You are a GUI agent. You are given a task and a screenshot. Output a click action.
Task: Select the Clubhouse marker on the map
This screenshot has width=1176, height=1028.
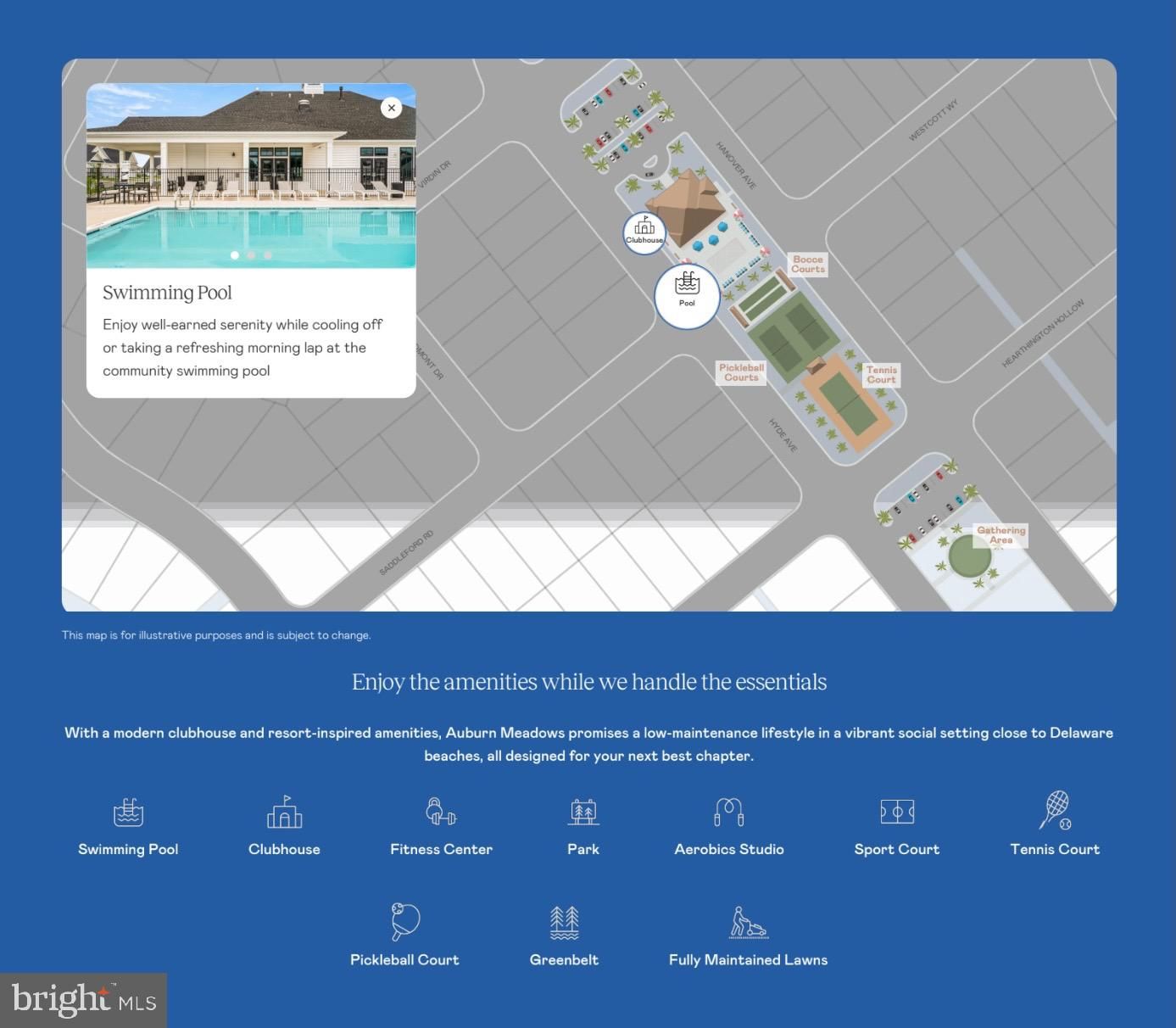pos(644,232)
